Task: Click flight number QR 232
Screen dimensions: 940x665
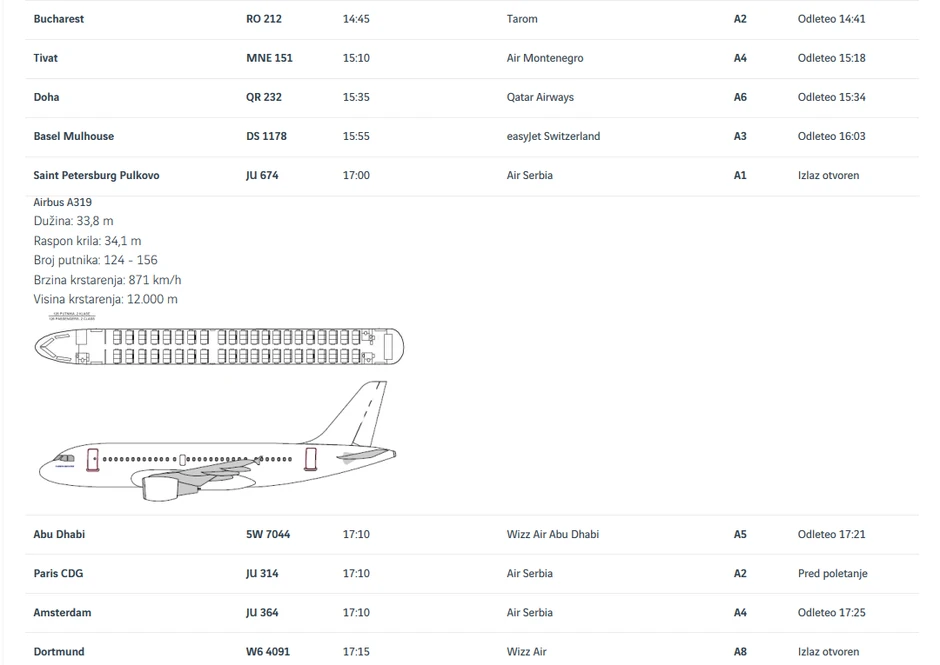Action: 264,97
